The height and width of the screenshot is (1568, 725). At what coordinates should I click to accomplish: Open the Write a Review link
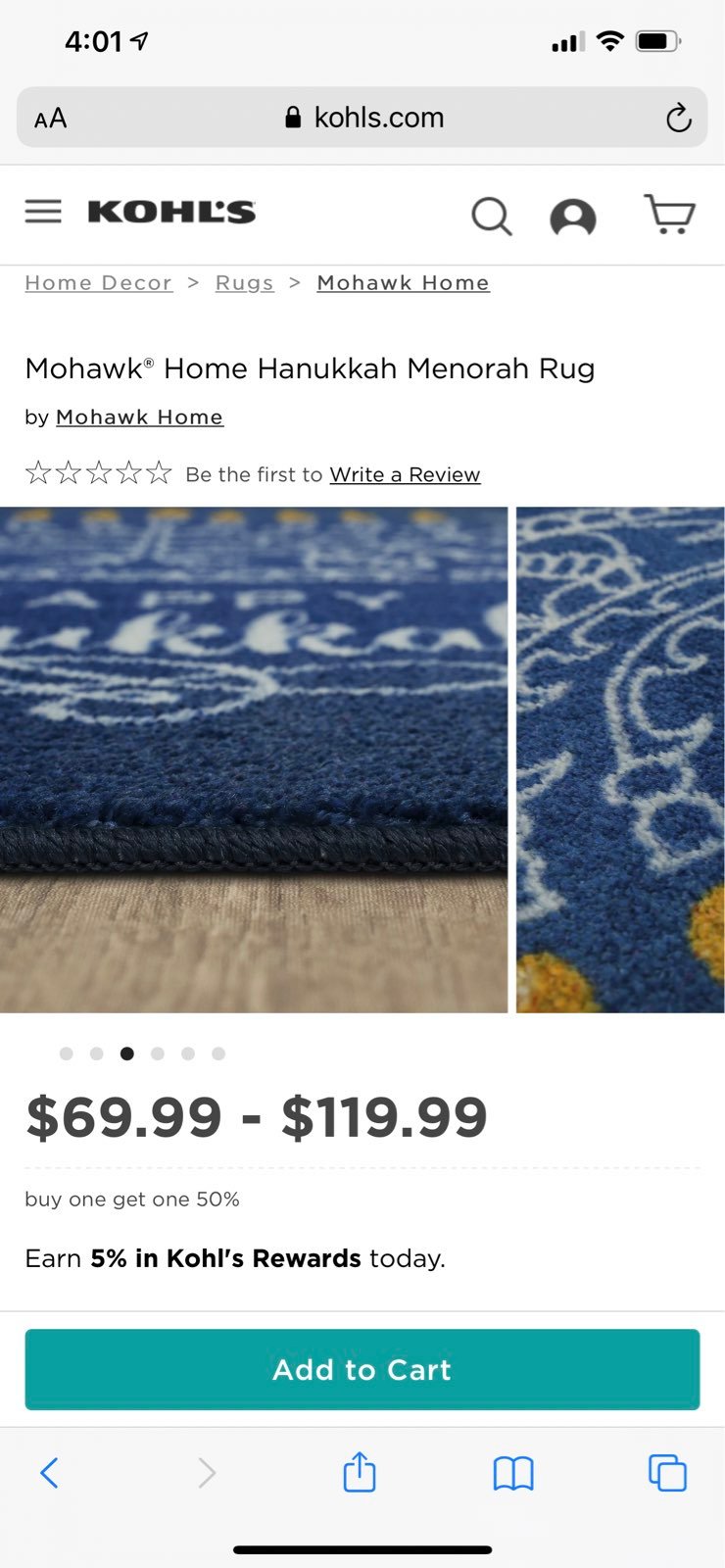(405, 474)
